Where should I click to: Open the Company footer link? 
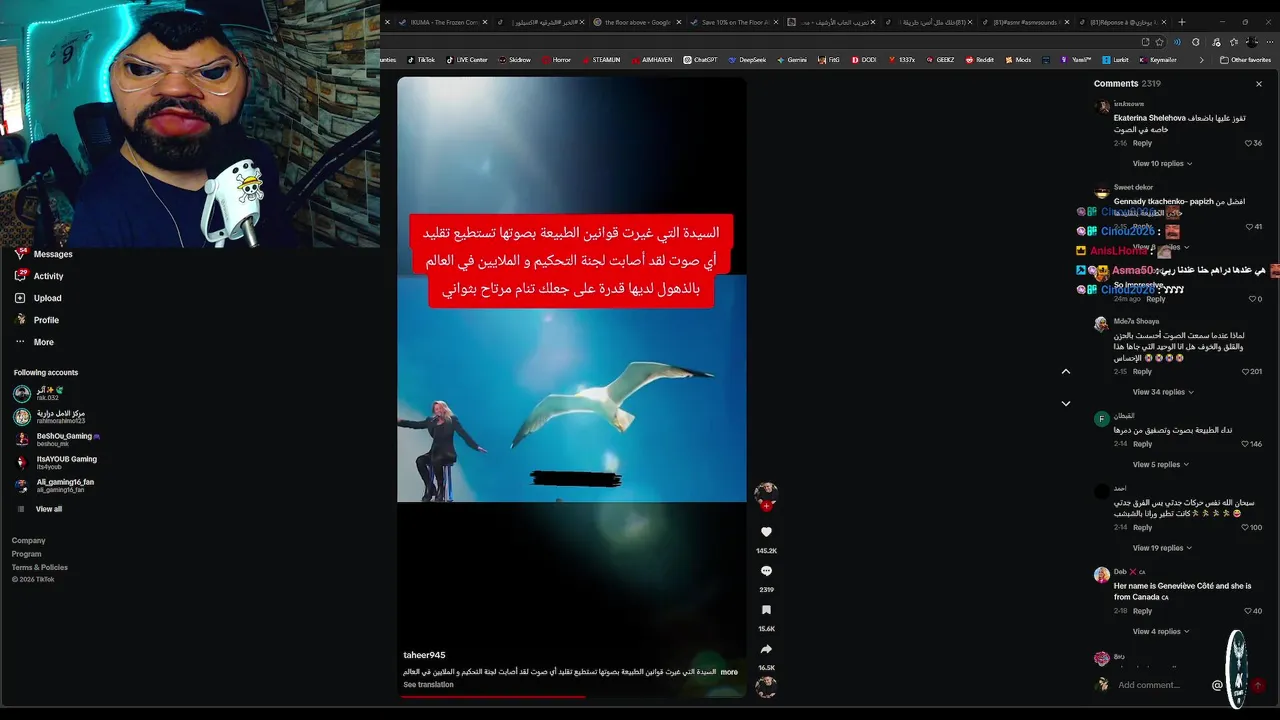(x=29, y=540)
